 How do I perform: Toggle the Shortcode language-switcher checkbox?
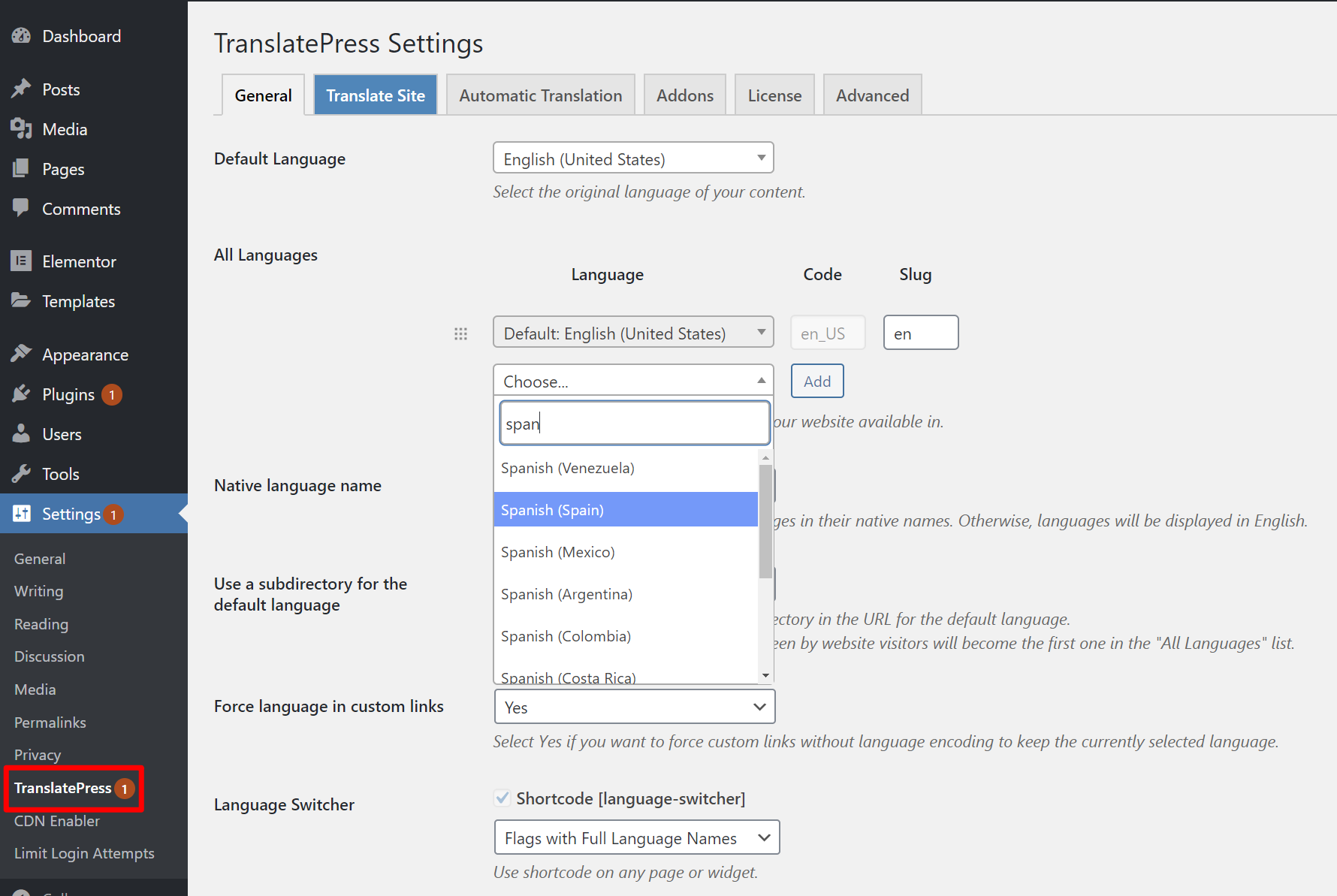(x=502, y=798)
